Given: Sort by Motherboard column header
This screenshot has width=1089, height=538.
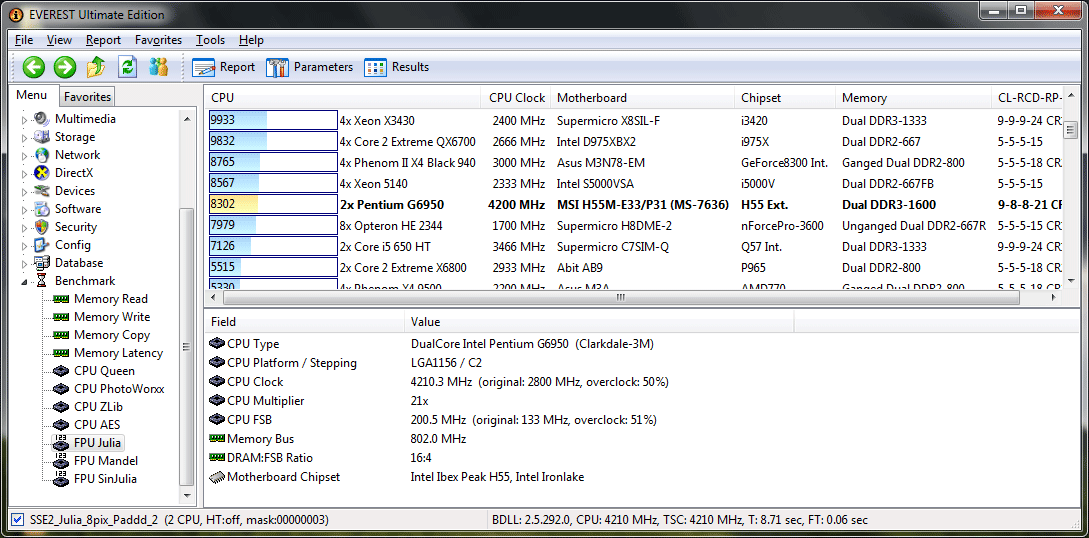Looking at the screenshot, I should [x=642, y=98].
